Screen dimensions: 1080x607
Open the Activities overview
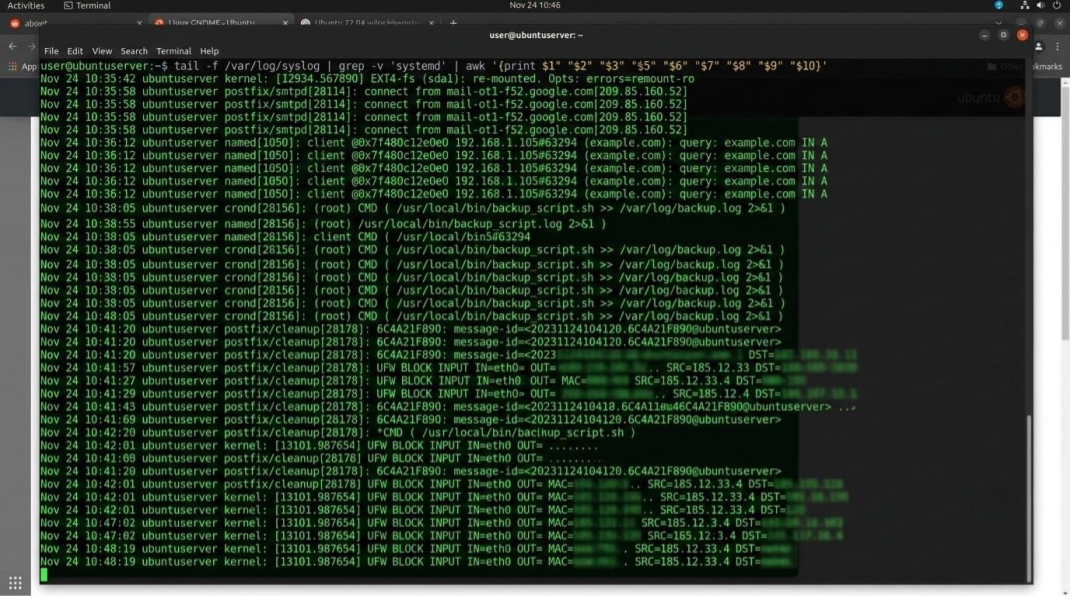pyautogui.click(x=26, y=6)
